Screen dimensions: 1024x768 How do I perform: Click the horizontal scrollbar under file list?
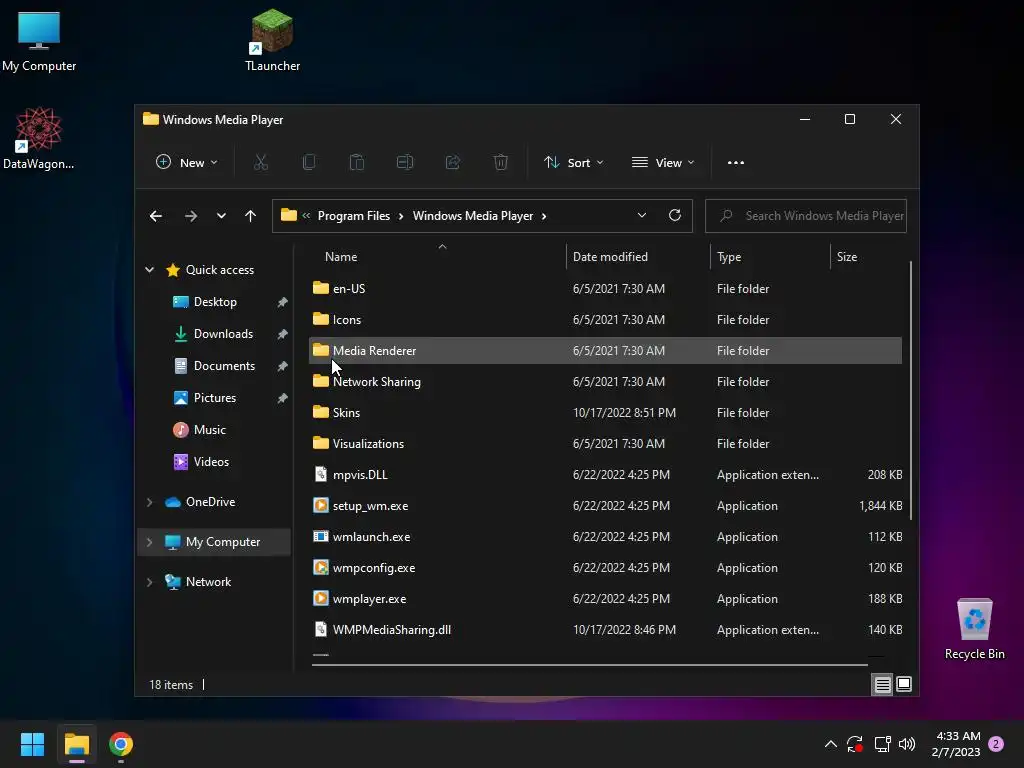590,665
